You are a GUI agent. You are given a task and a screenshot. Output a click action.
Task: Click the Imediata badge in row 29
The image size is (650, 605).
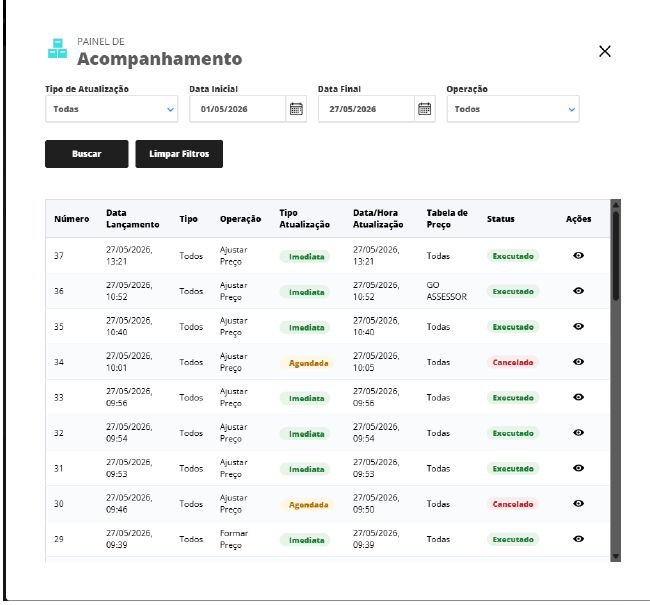(305, 540)
